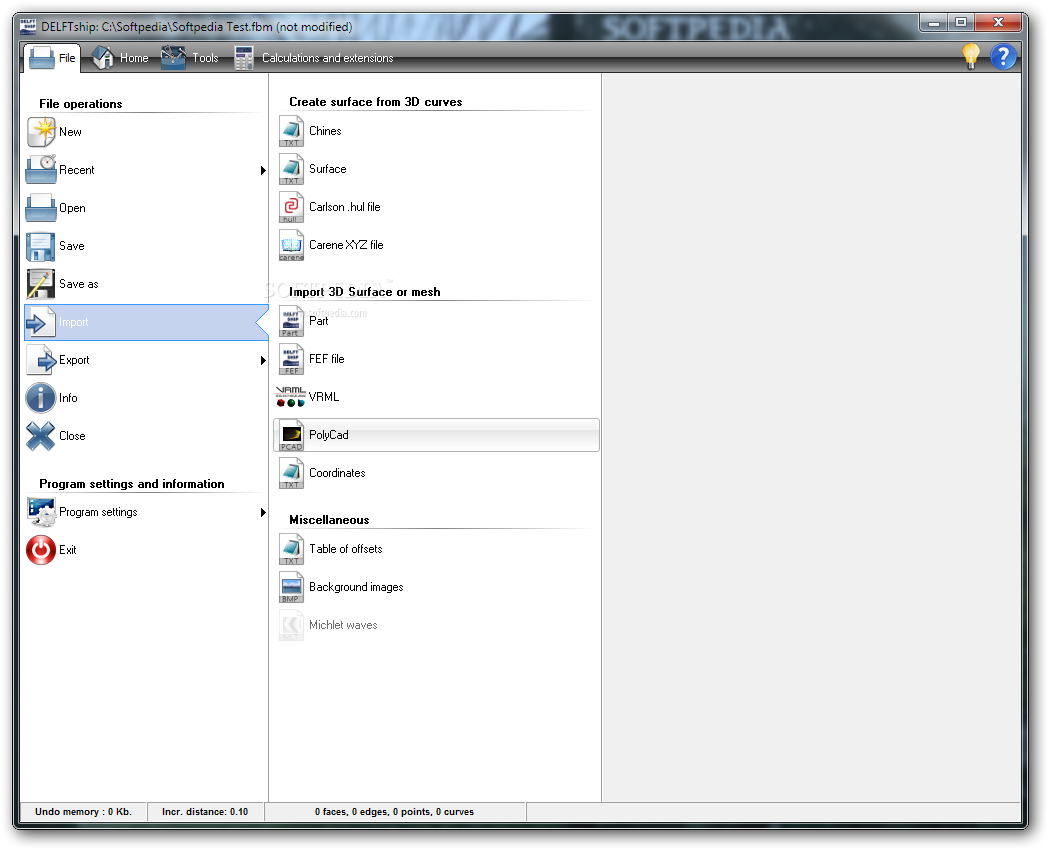Click faces, edges, points, curves status text
Viewport: 1049px width, 850px height.
tap(394, 812)
